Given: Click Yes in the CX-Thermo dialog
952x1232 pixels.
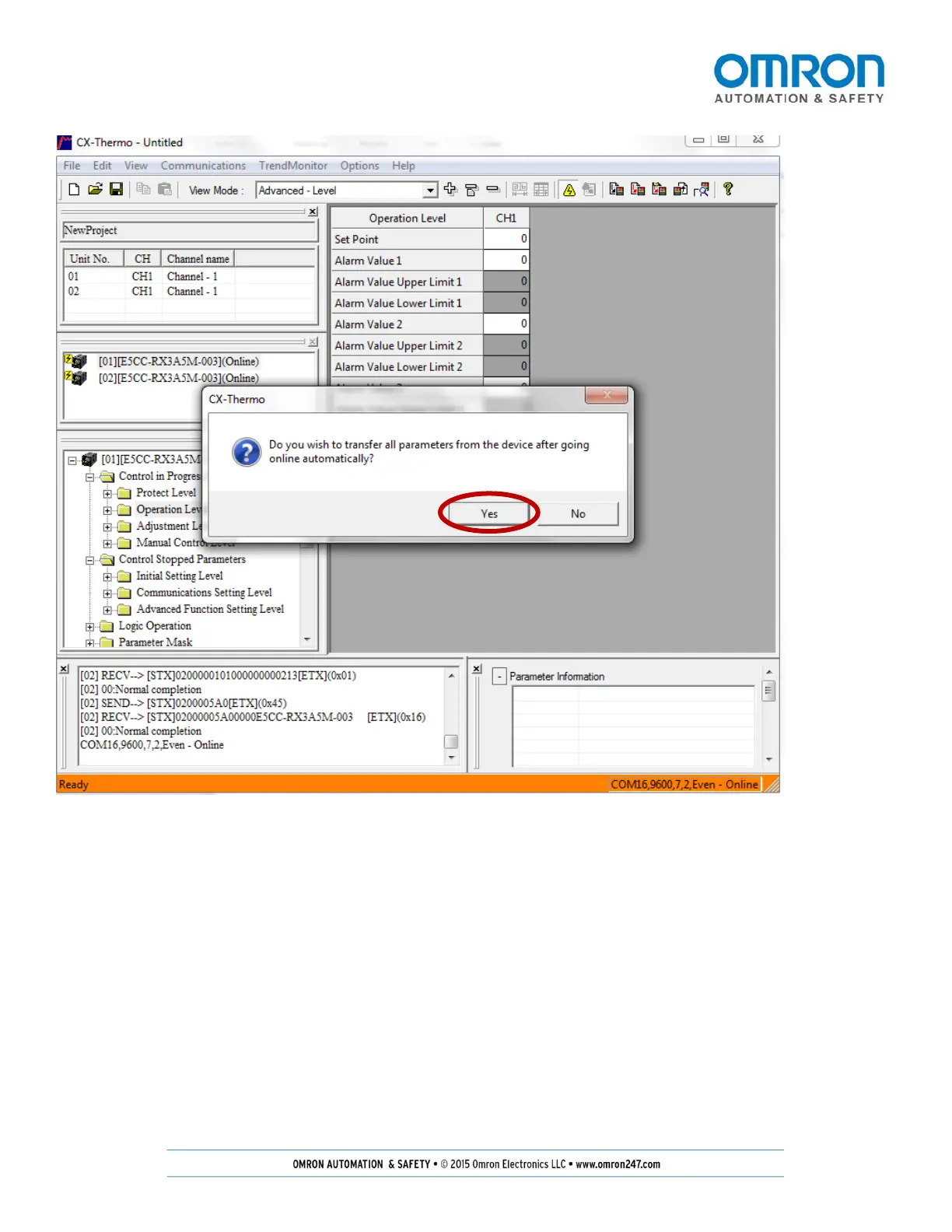Looking at the screenshot, I should click(x=489, y=513).
